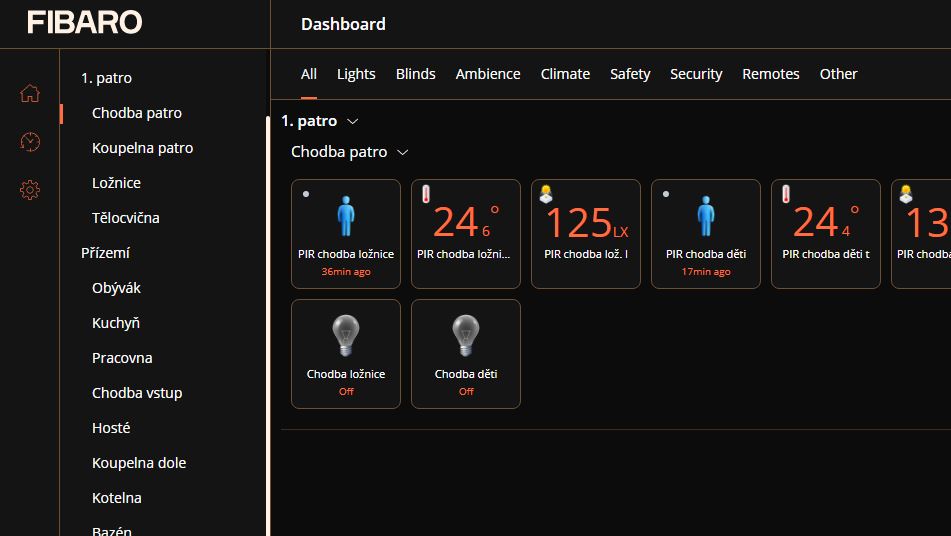Open Pracovna room in sidebar
Screen dimensions: 951x536
(121, 358)
